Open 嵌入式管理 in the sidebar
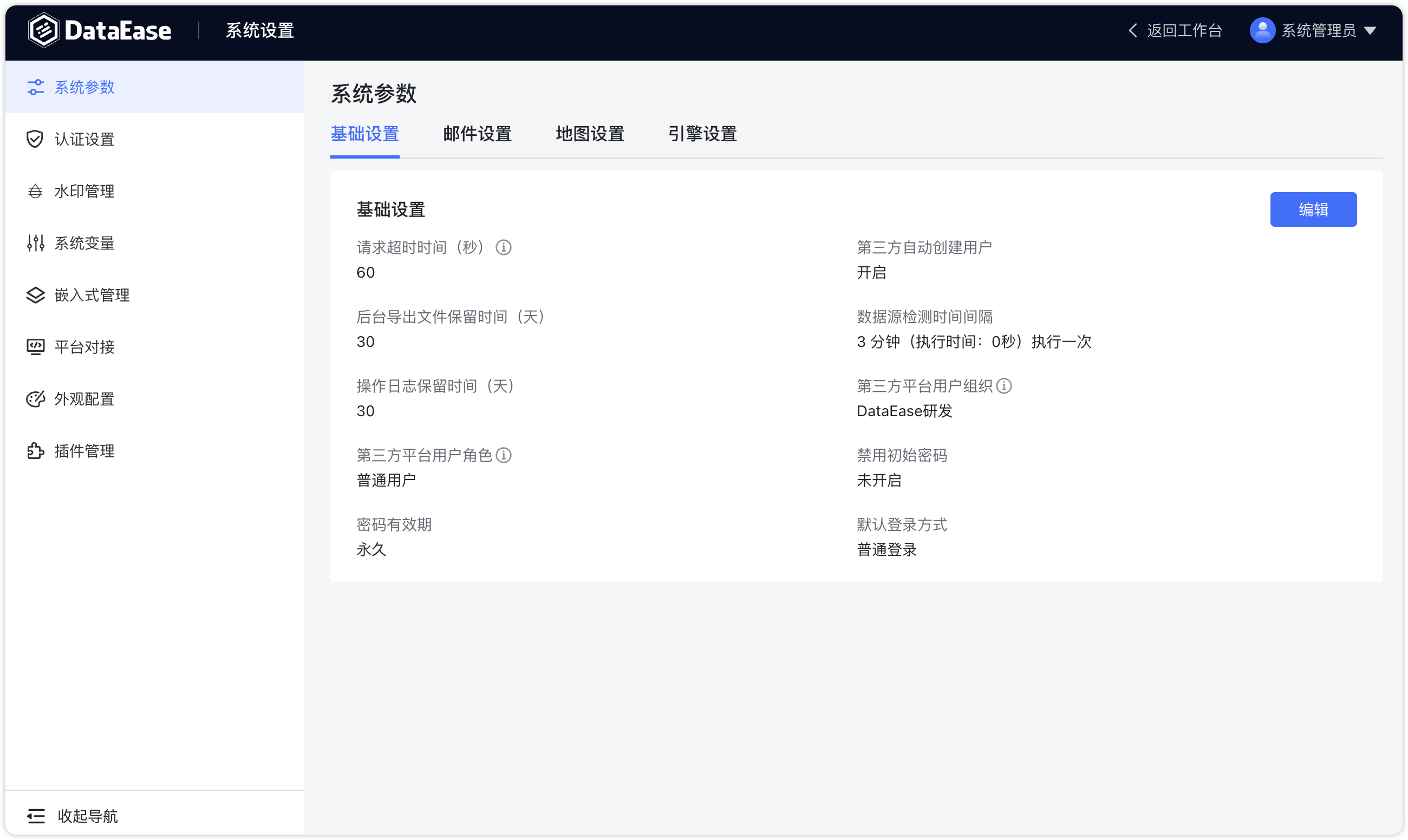Viewport: 1408px width, 840px height. pyautogui.click(x=155, y=295)
